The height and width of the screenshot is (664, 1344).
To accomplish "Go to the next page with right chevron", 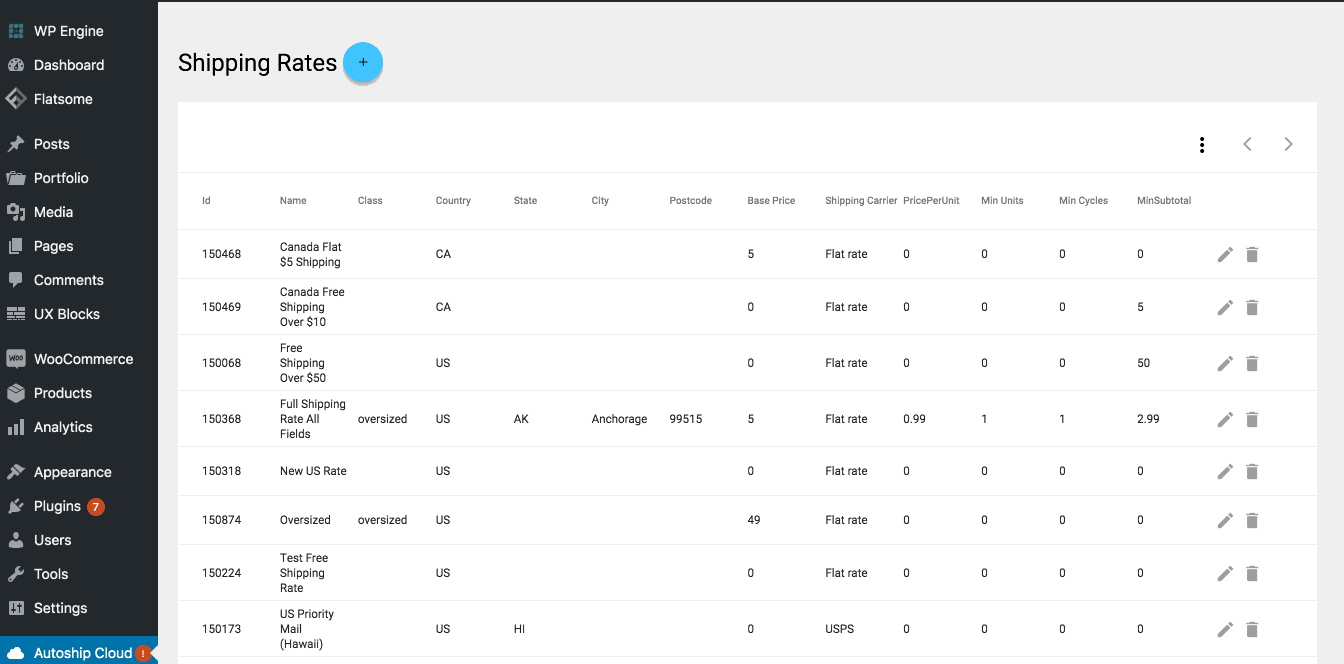I will pyautogui.click(x=1288, y=144).
